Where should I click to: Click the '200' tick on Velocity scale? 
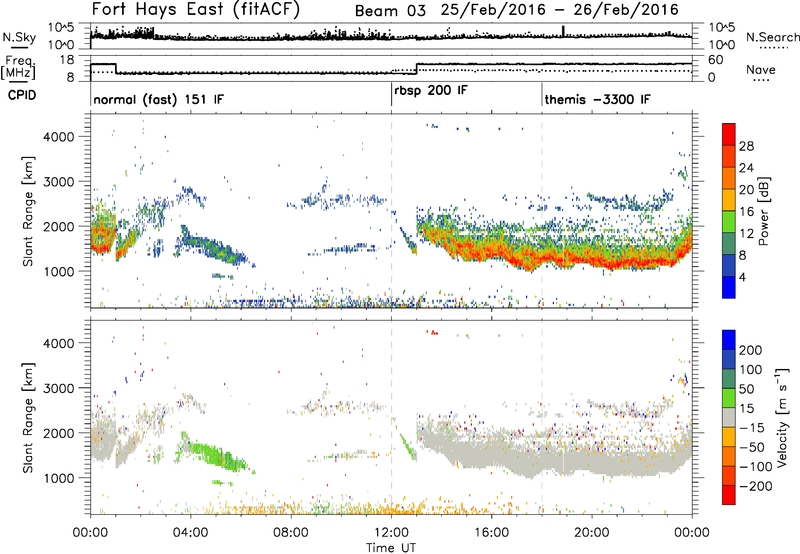[750, 350]
